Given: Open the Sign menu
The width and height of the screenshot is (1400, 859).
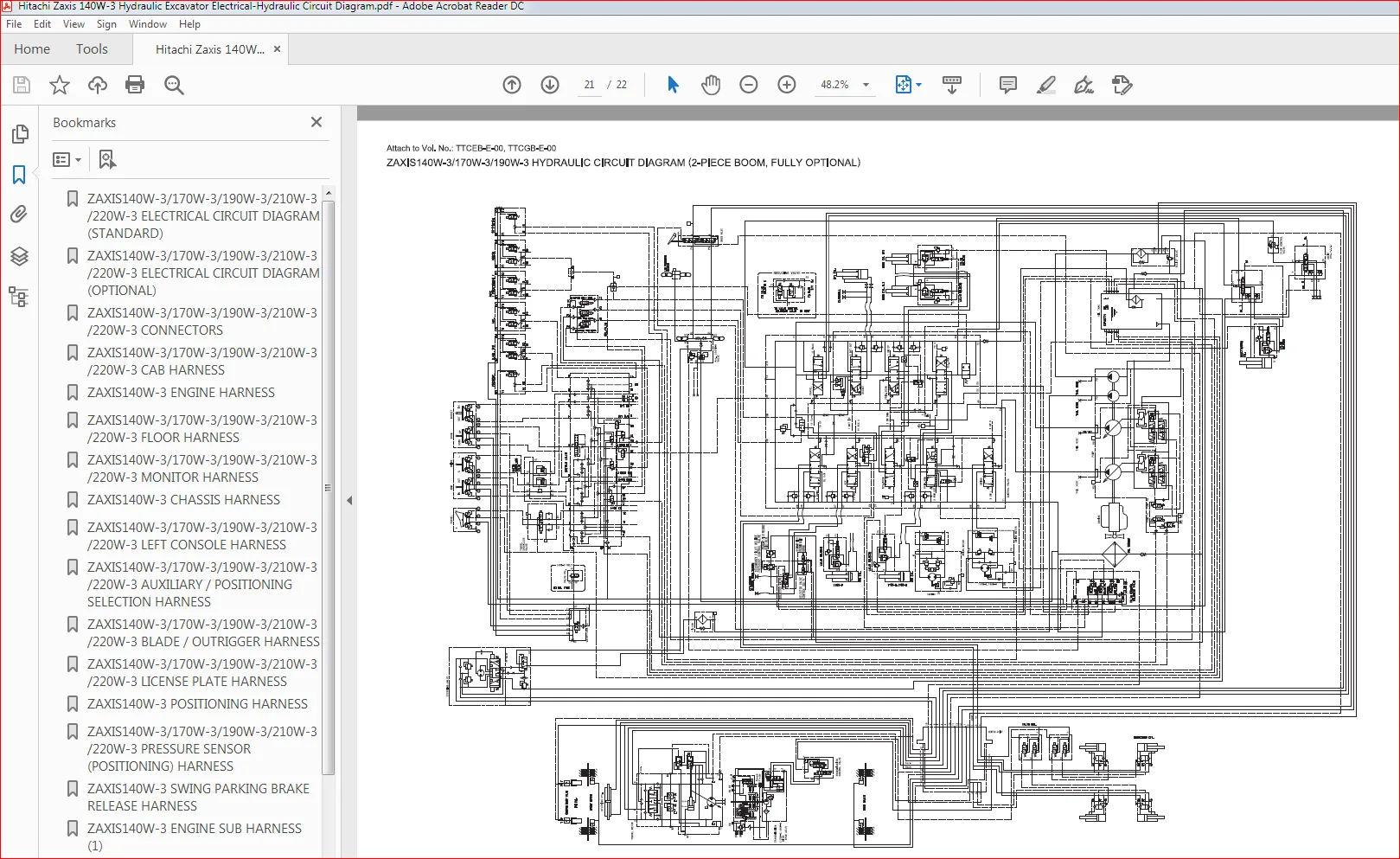Looking at the screenshot, I should [x=106, y=24].
